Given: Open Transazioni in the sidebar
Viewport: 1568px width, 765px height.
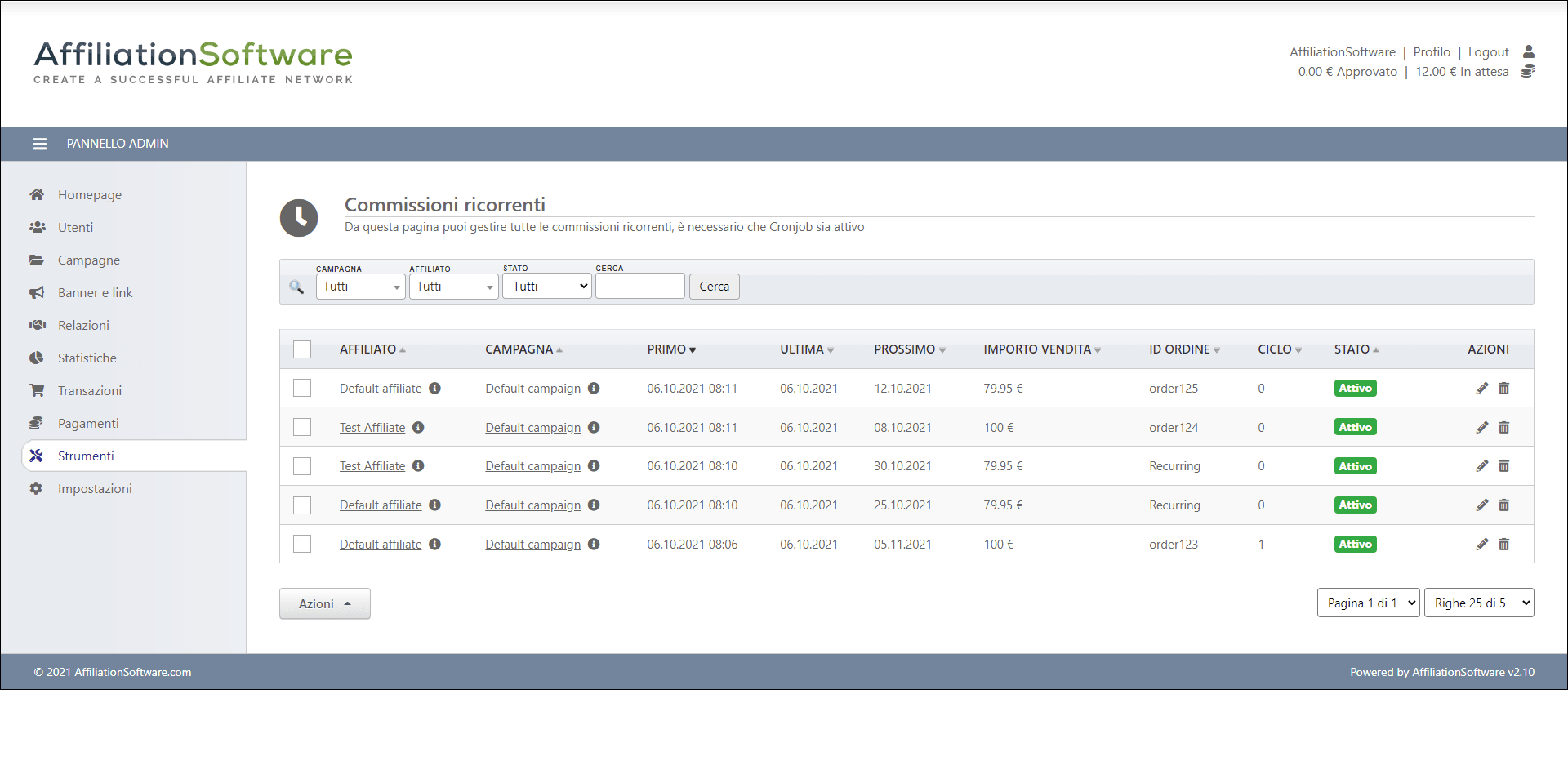Looking at the screenshot, I should click(x=89, y=391).
